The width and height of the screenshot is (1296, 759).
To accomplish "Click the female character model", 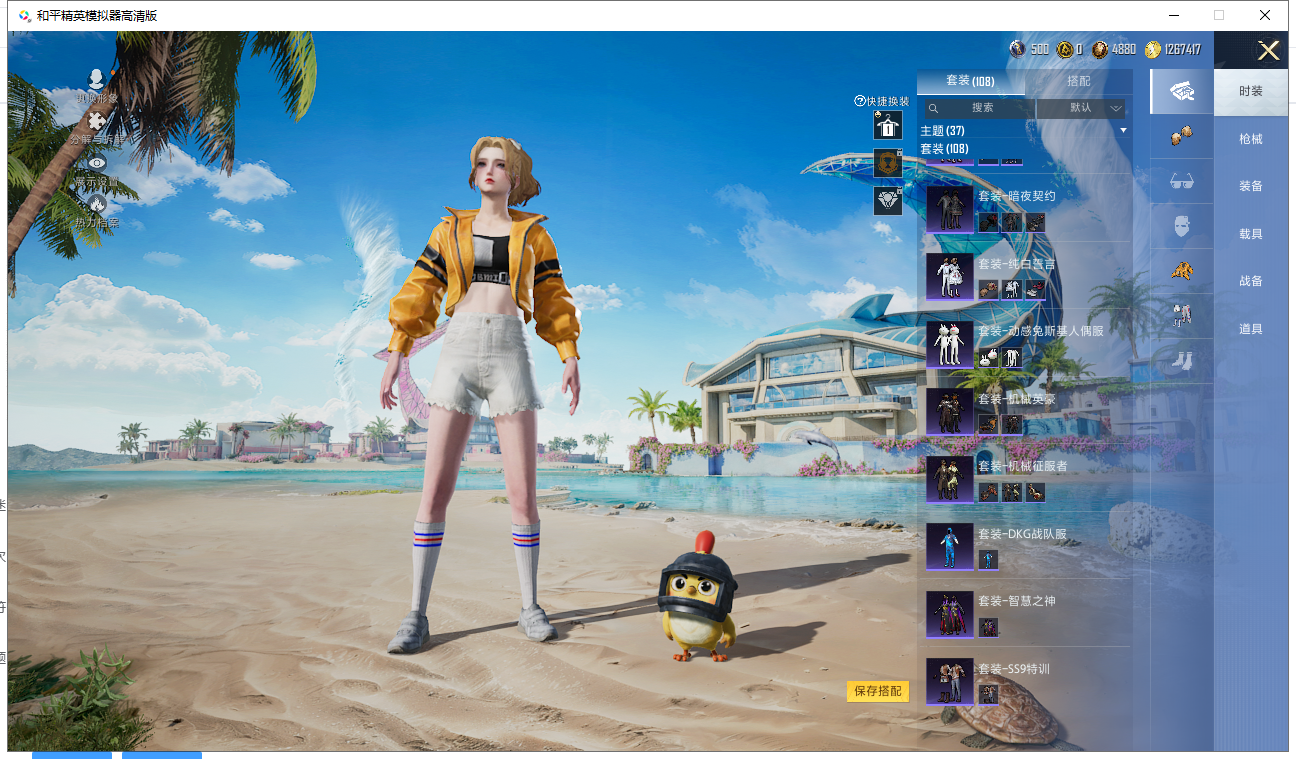I will tap(482, 395).
